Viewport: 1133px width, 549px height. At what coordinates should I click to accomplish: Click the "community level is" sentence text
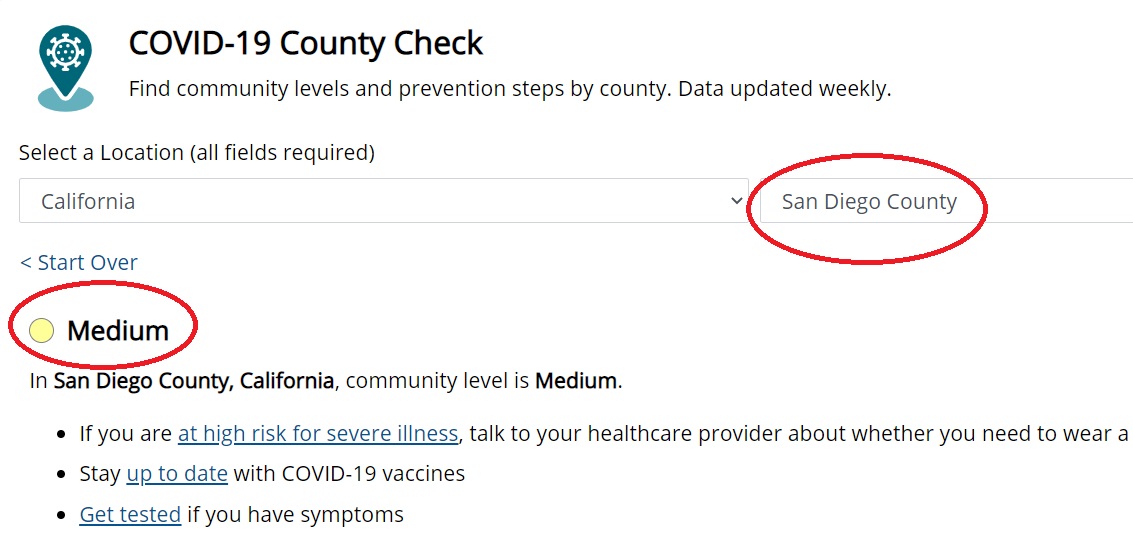point(437,381)
